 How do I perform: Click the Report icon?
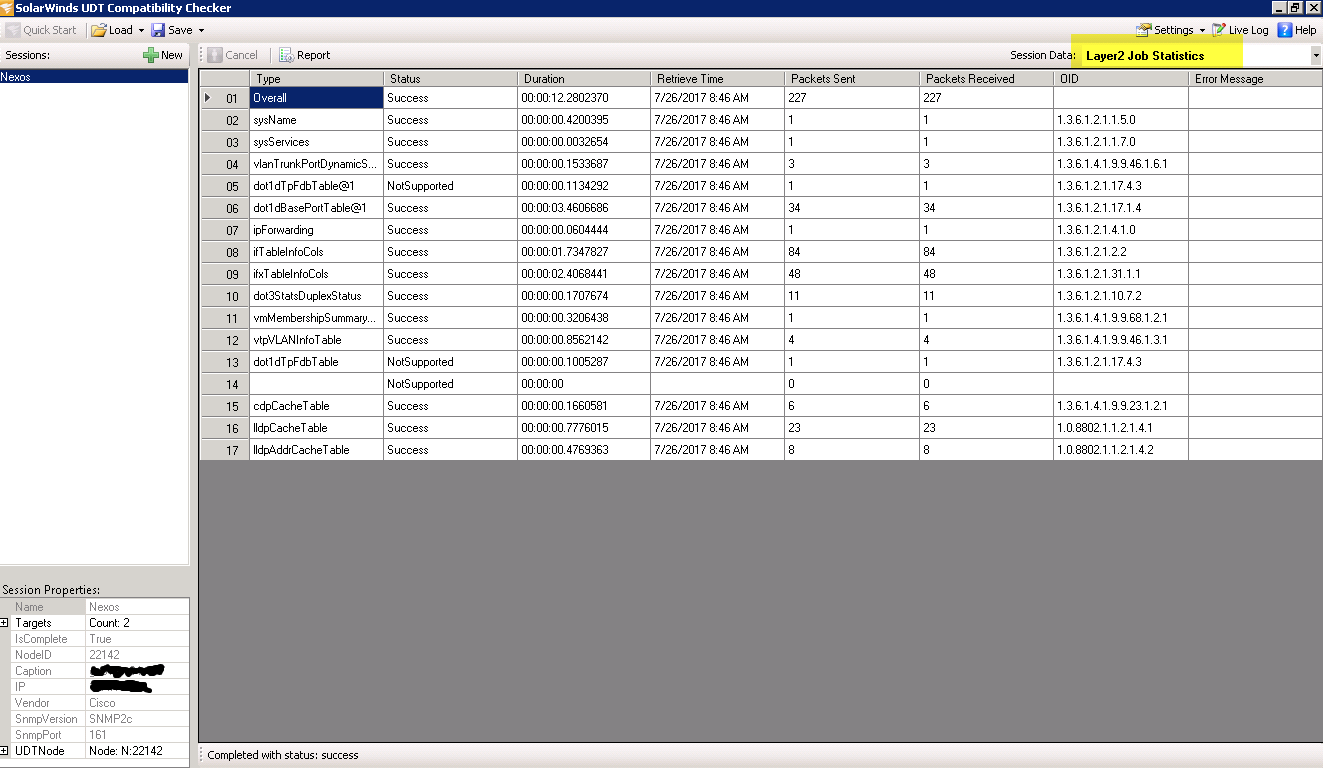point(286,55)
